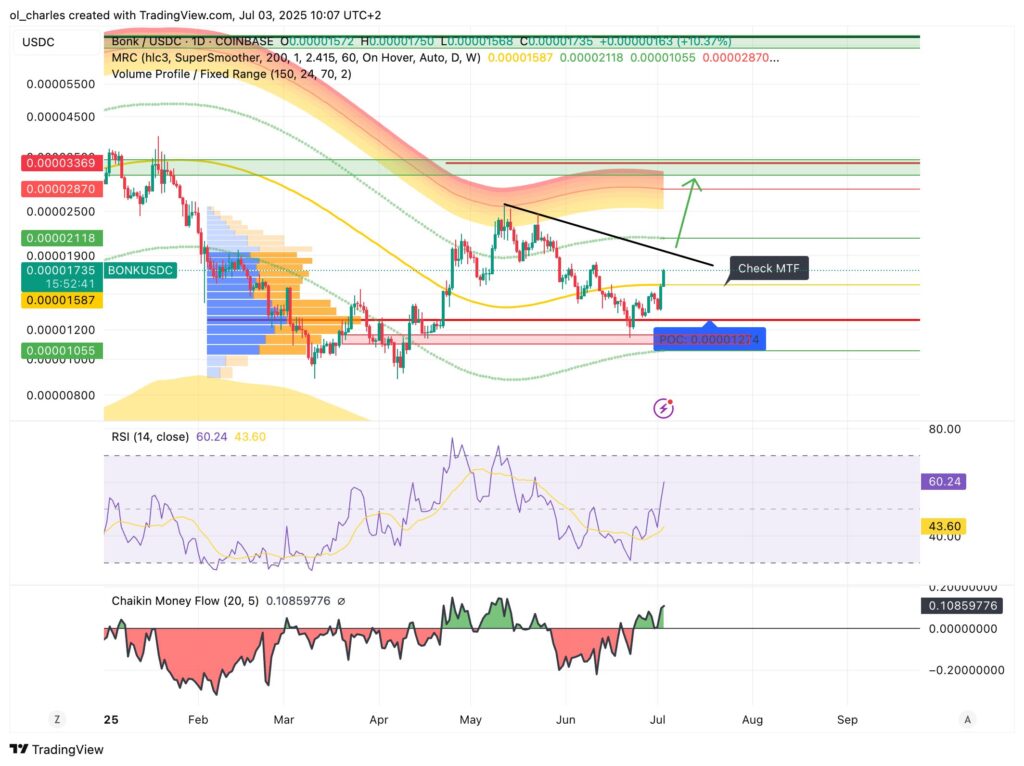This screenshot has height=766, width=1024.
Task: Click the purple 60.24 RSI value badge
Action: 945,482
